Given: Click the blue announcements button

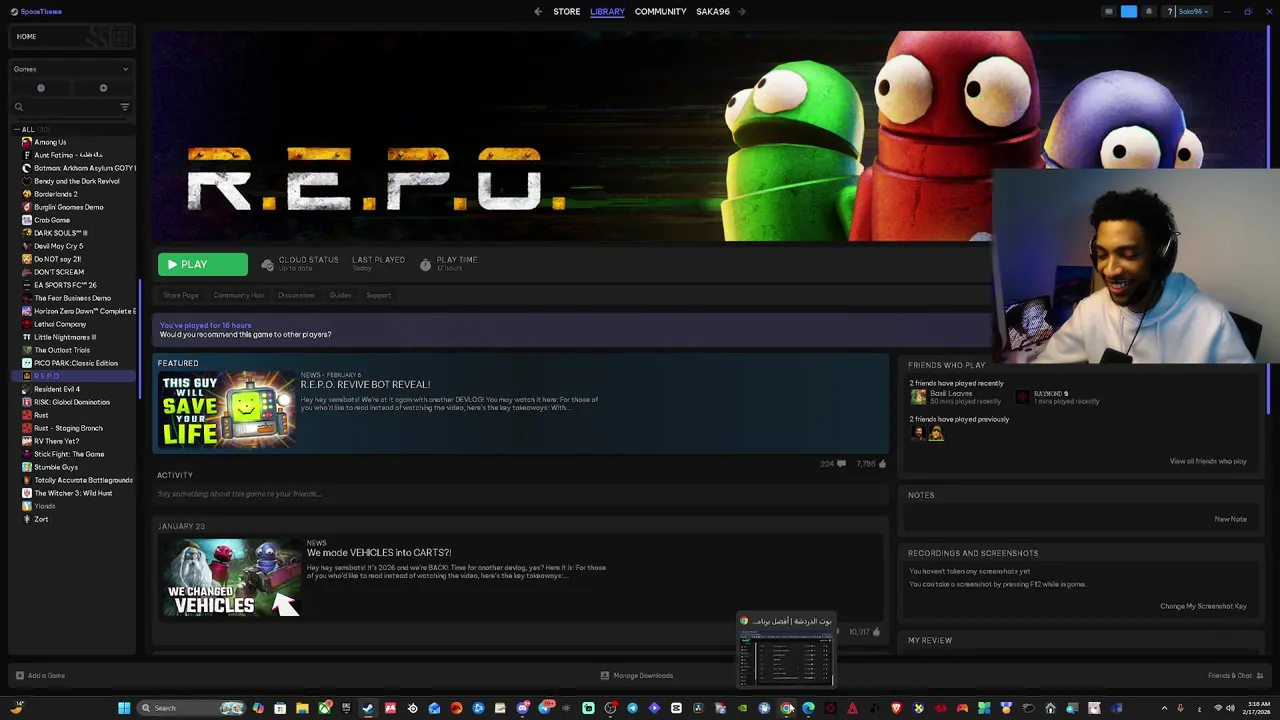Looking at the screenshot, I should [1129, 12].
